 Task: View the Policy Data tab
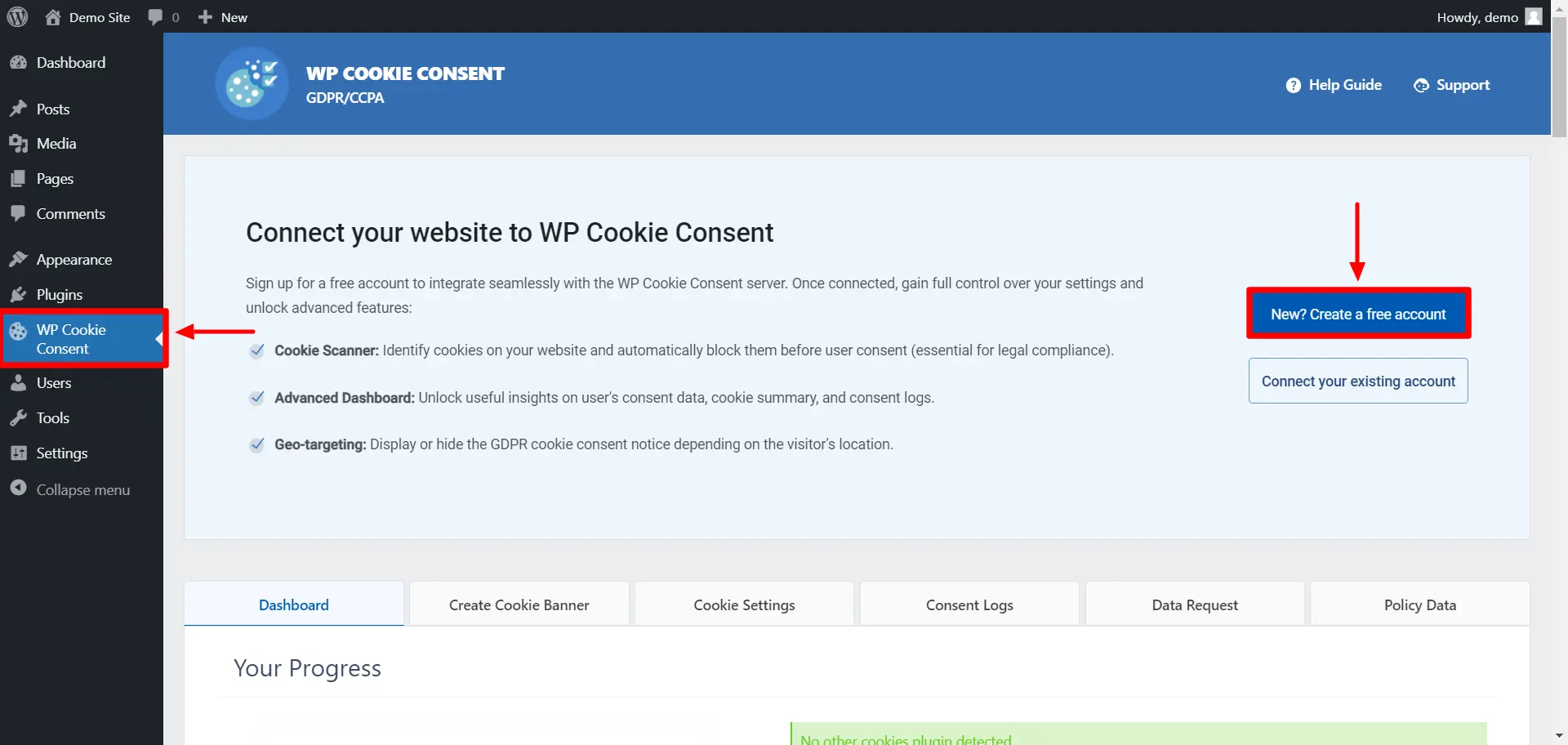(x=1419, y=604)
